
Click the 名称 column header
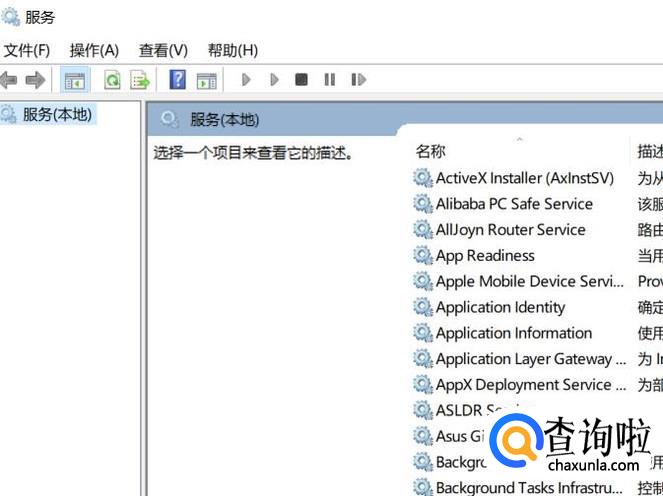click(430, 151)
